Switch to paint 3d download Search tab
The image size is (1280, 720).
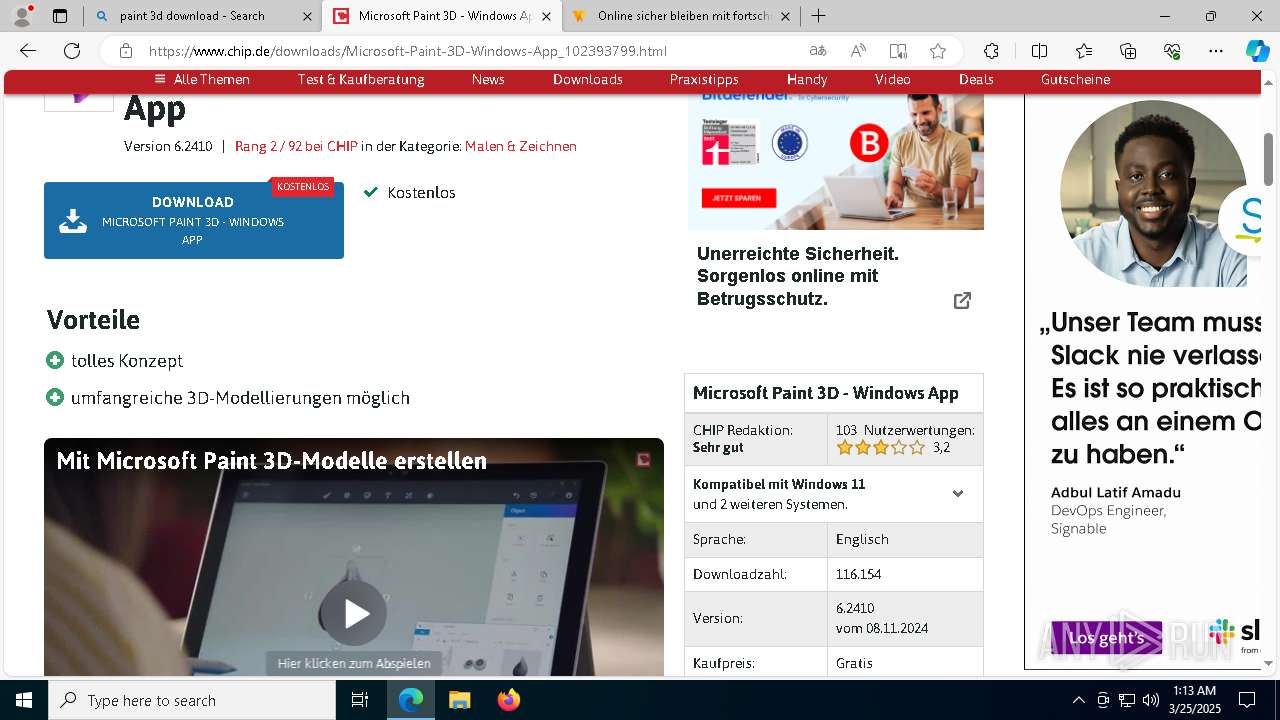204,16
